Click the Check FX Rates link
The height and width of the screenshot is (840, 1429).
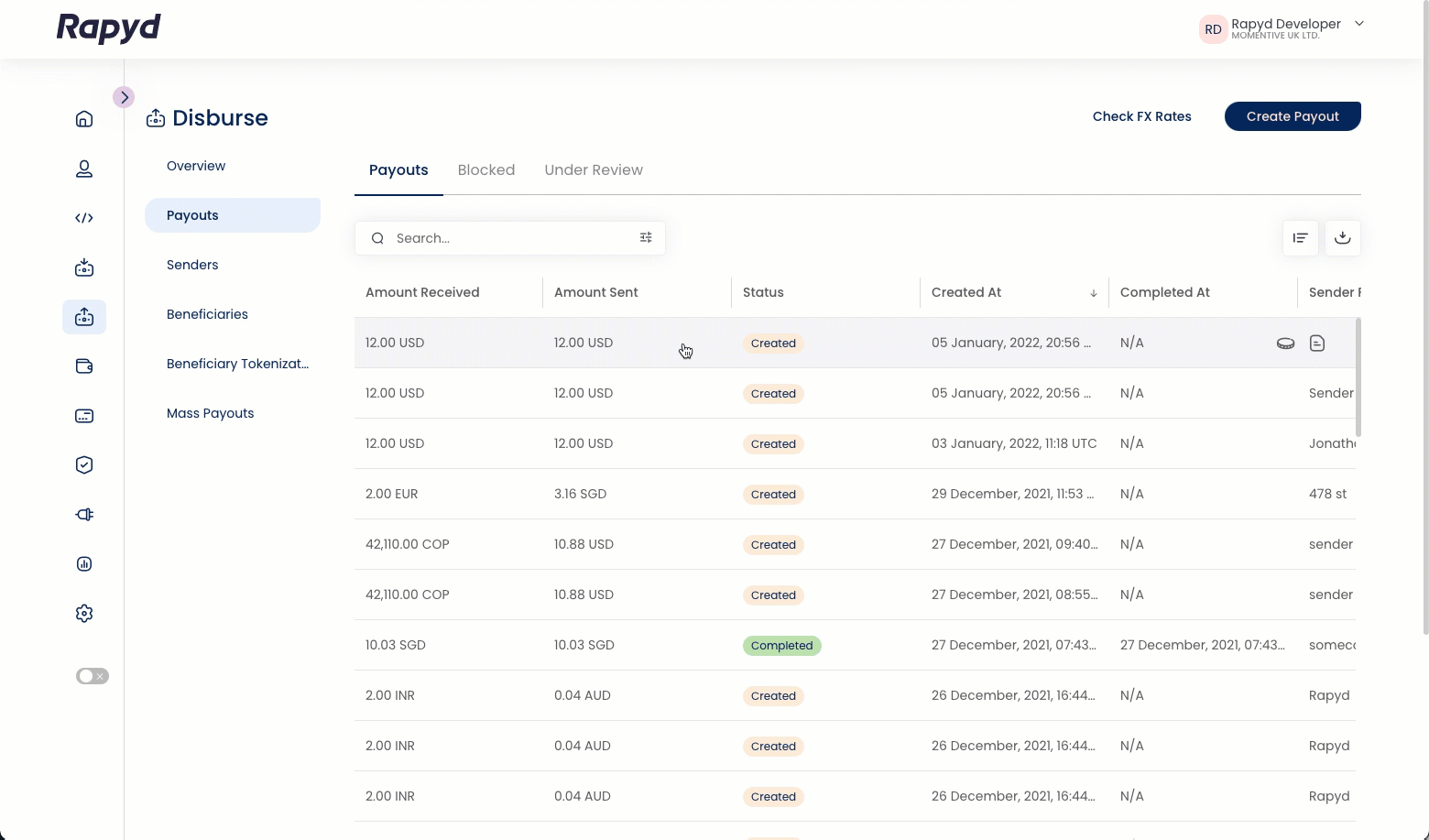(1142, 116)
